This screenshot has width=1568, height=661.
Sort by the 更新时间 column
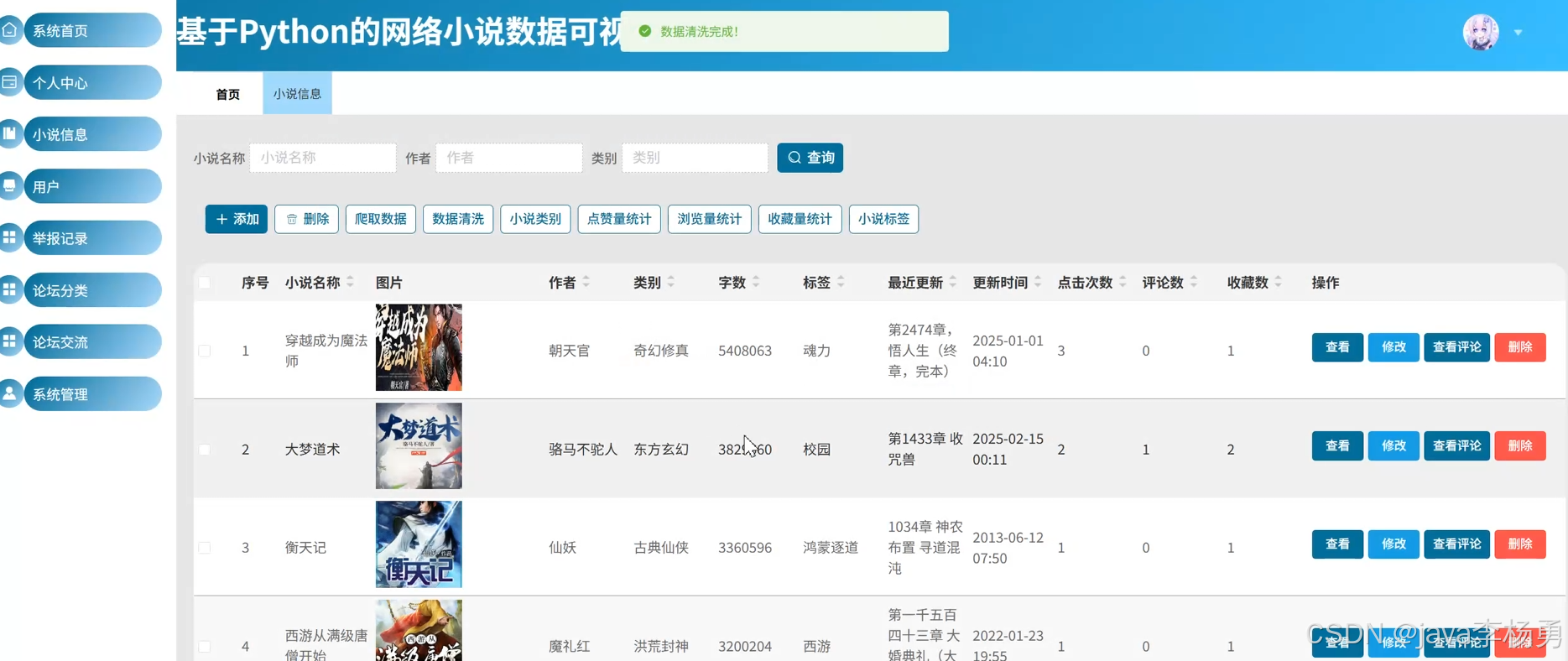[x=1037, y=283]
